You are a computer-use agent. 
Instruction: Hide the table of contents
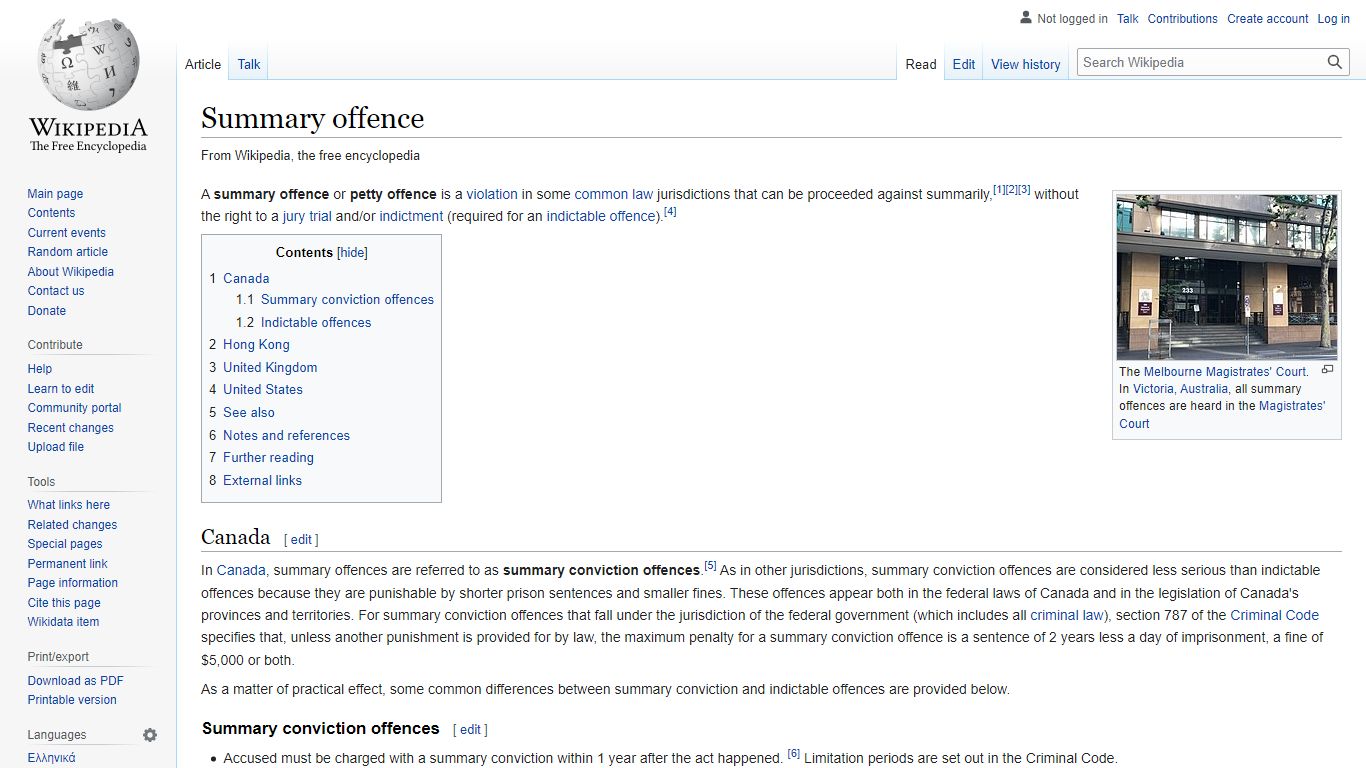tap(352, 253)
